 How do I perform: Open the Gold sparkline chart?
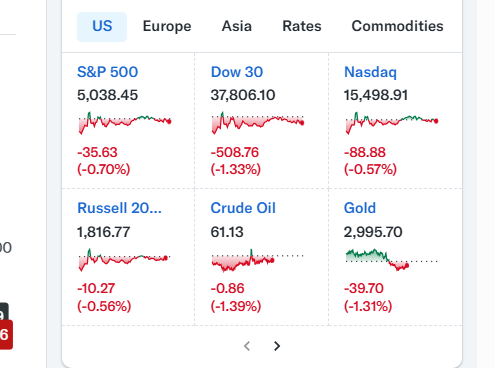click(x=392, y=260)
